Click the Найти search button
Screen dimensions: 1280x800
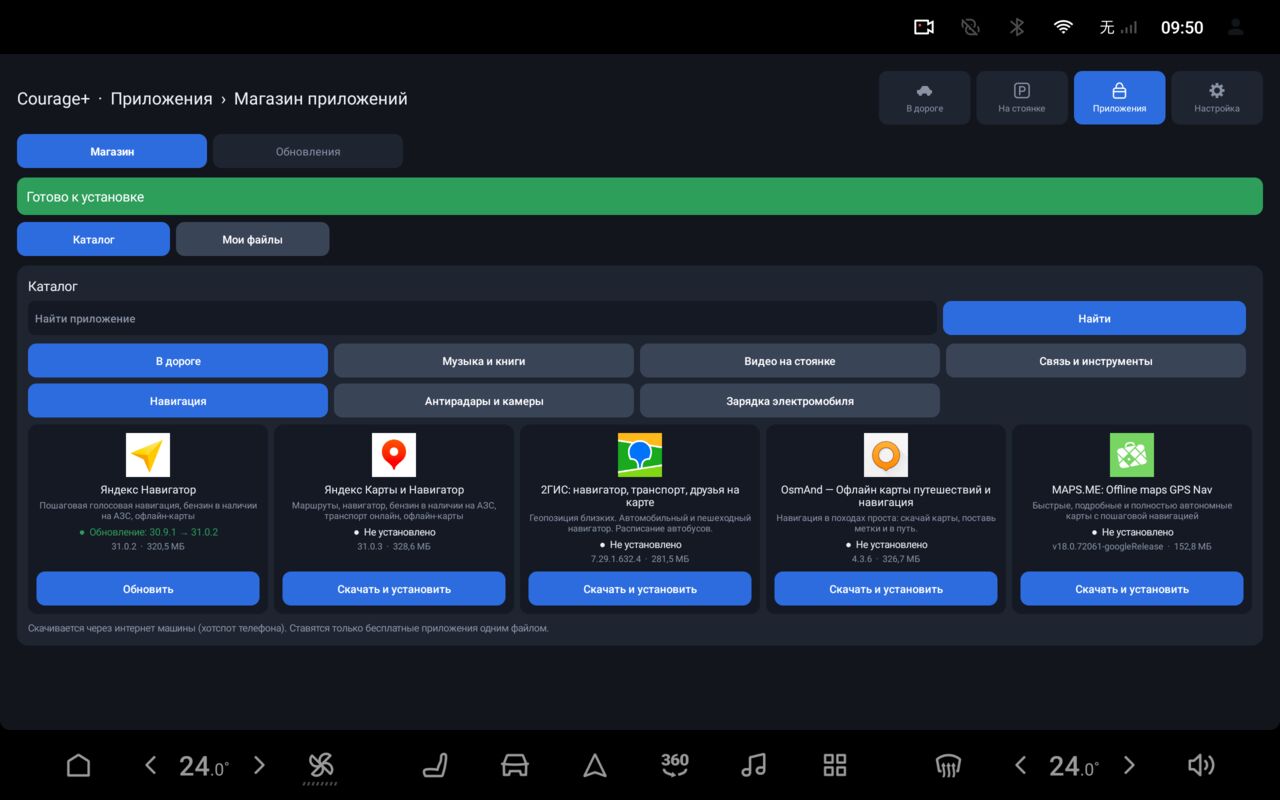tap(1094, 318)
